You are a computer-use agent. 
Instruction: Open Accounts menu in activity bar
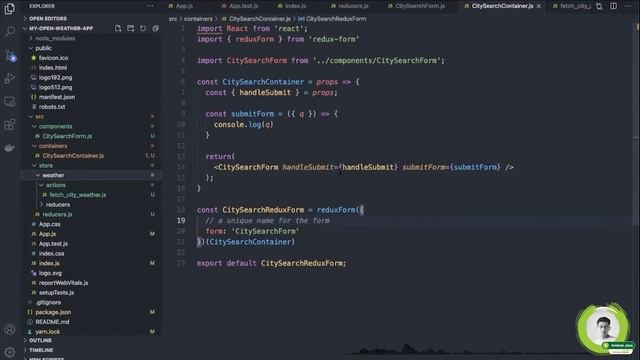pyautogui.click(x=9, y=329)
